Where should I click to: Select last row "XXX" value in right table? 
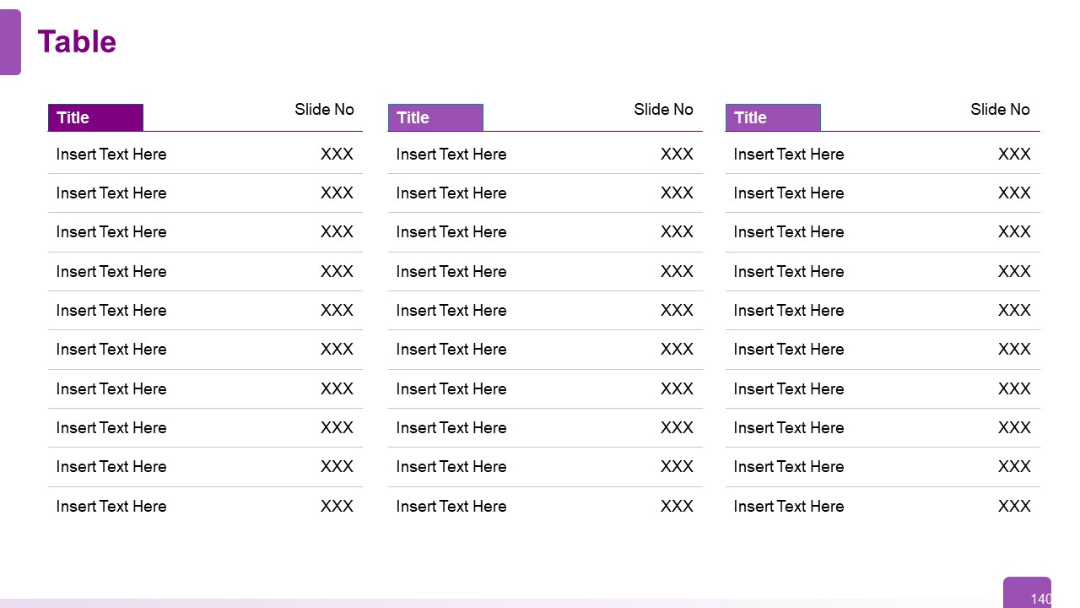coord(1015,506)
